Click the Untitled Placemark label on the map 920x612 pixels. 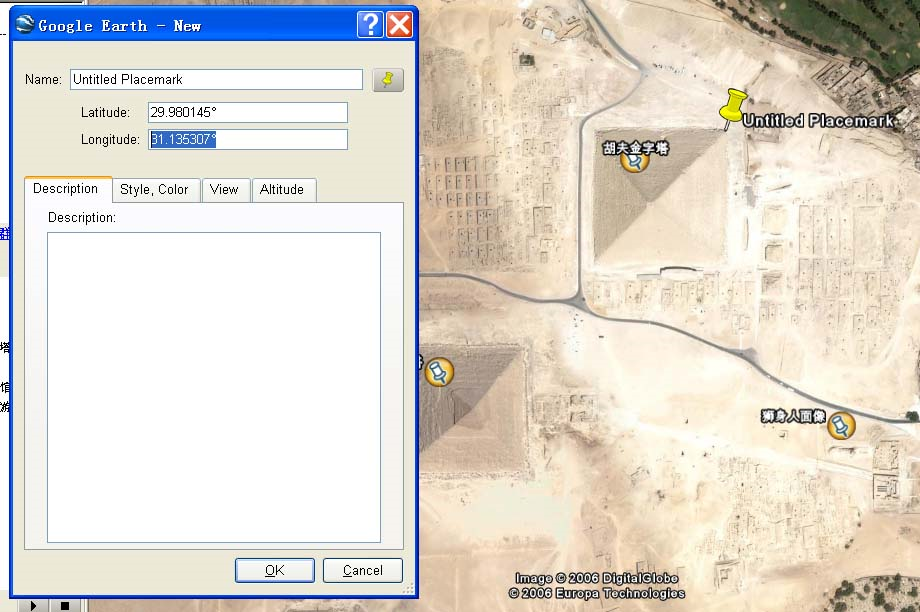[x=818, y=121]
